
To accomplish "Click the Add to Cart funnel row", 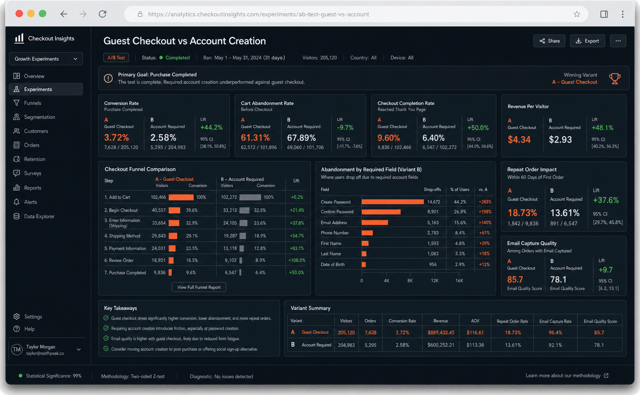I will pos(204,197).
